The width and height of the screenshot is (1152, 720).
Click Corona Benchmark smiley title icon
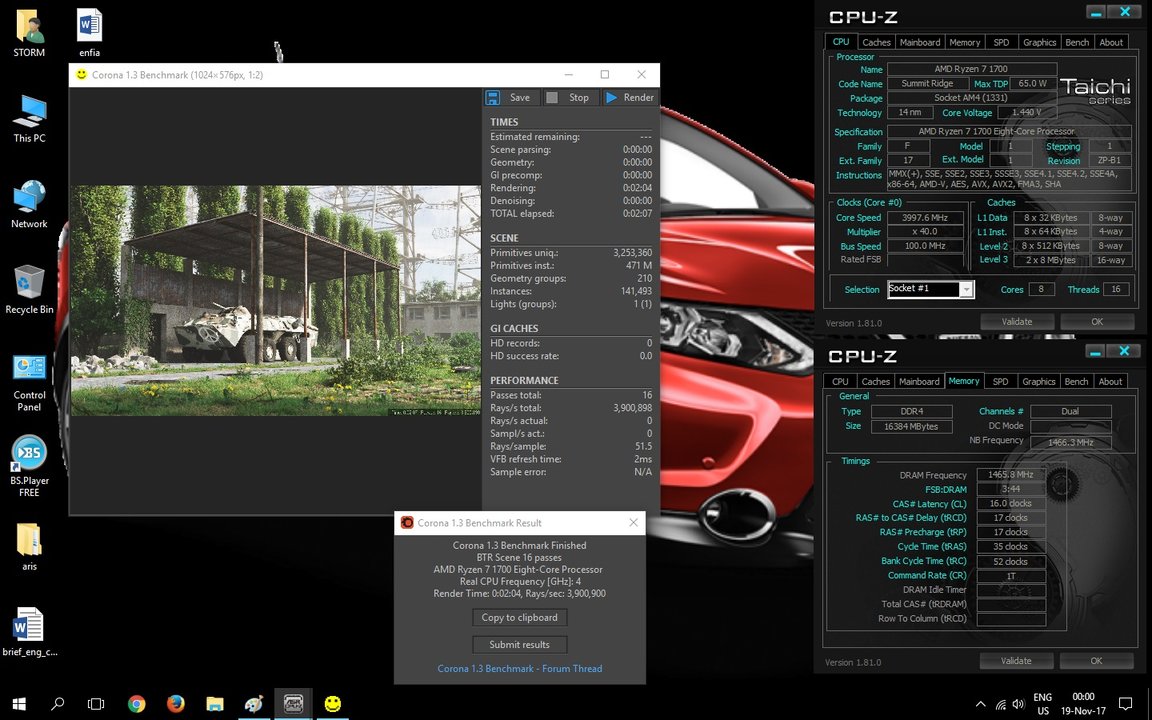82,74
